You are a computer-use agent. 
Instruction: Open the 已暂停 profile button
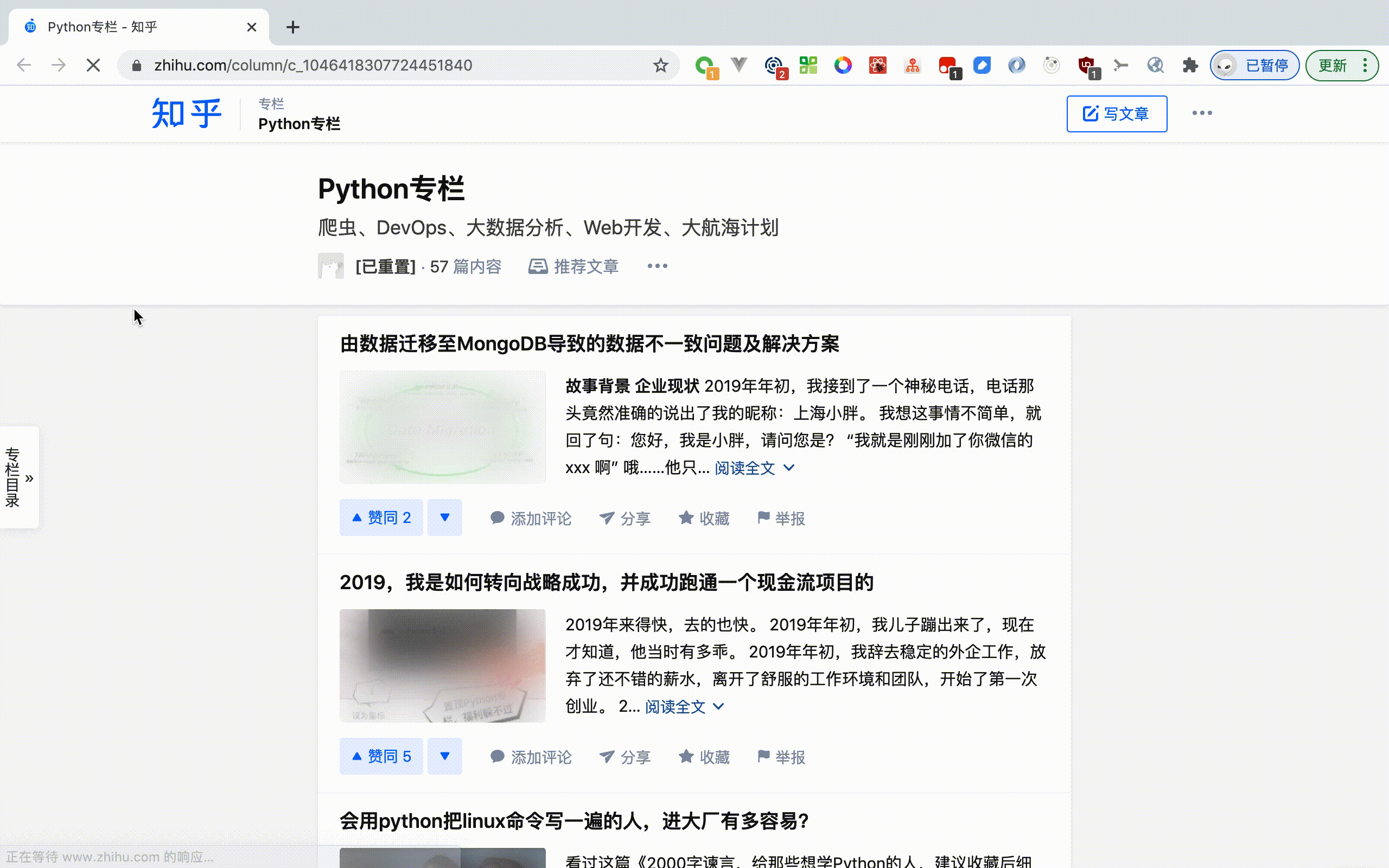point(1254,66)
